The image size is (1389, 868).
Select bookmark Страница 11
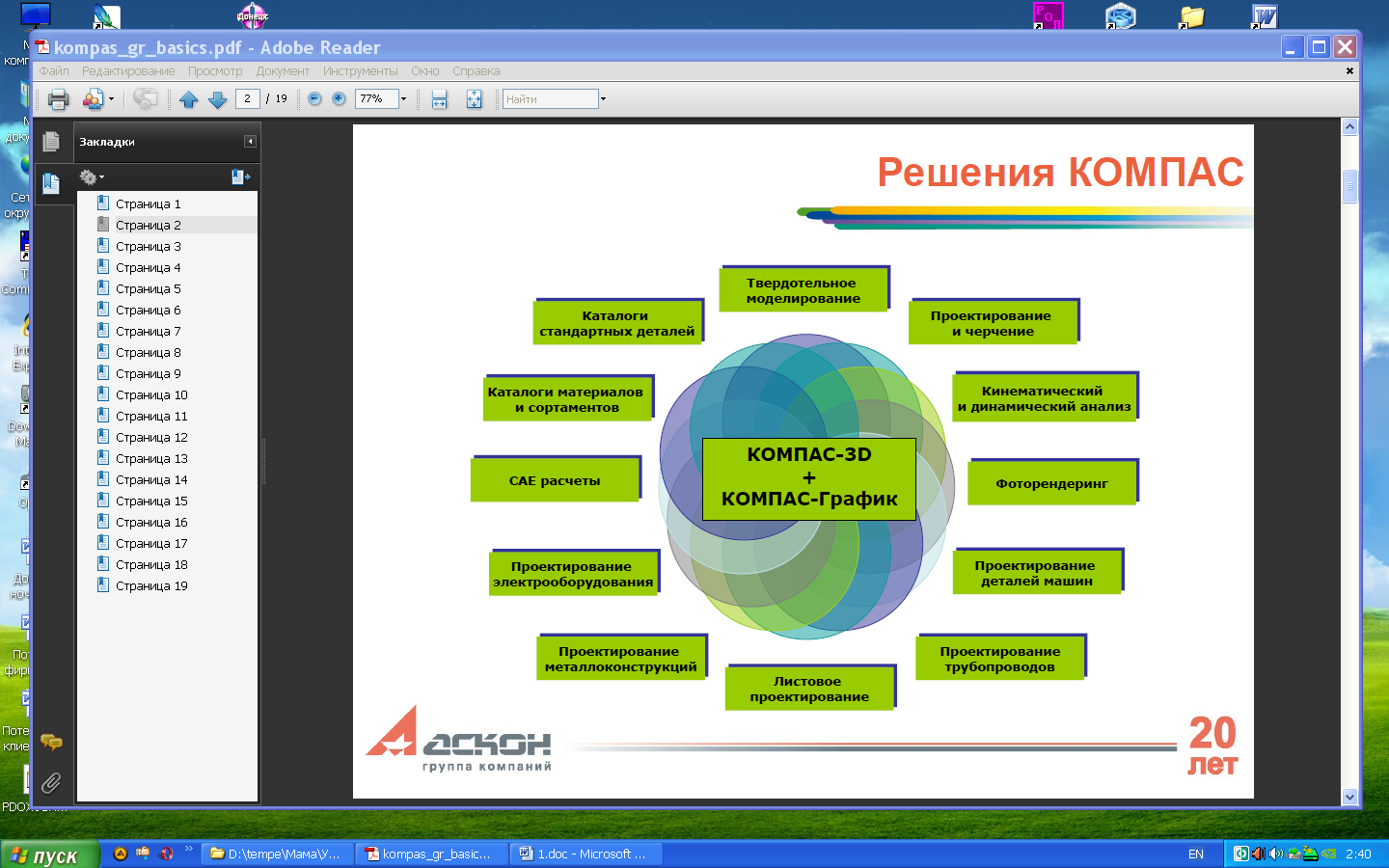[151, 416]
